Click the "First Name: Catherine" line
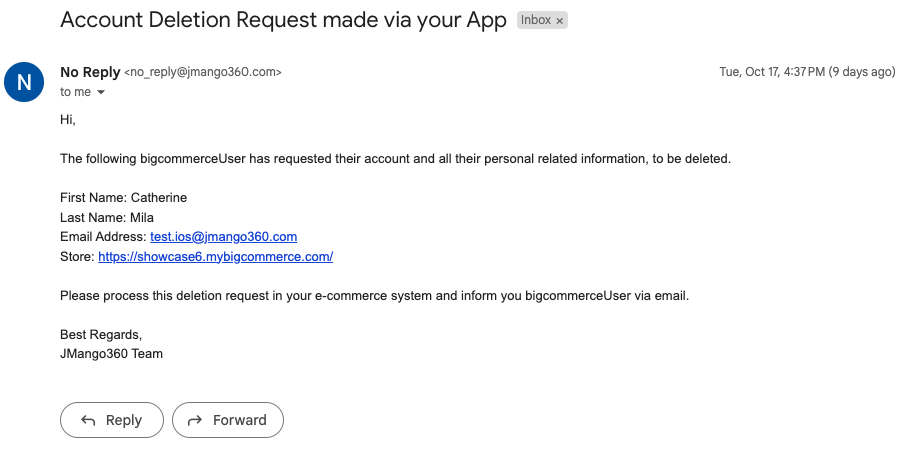The width and height of the screenshot is (901, 451). (x=123, y=198)
